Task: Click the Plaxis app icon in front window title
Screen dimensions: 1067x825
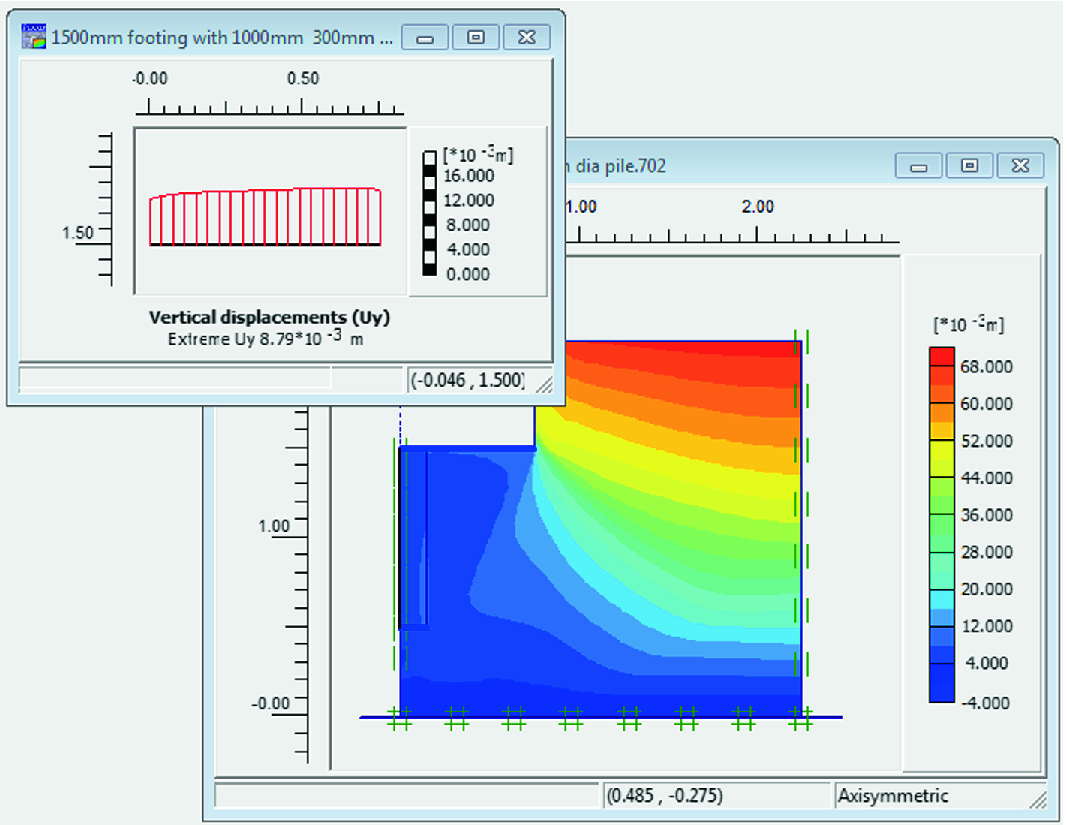Action: pos(33,37)
